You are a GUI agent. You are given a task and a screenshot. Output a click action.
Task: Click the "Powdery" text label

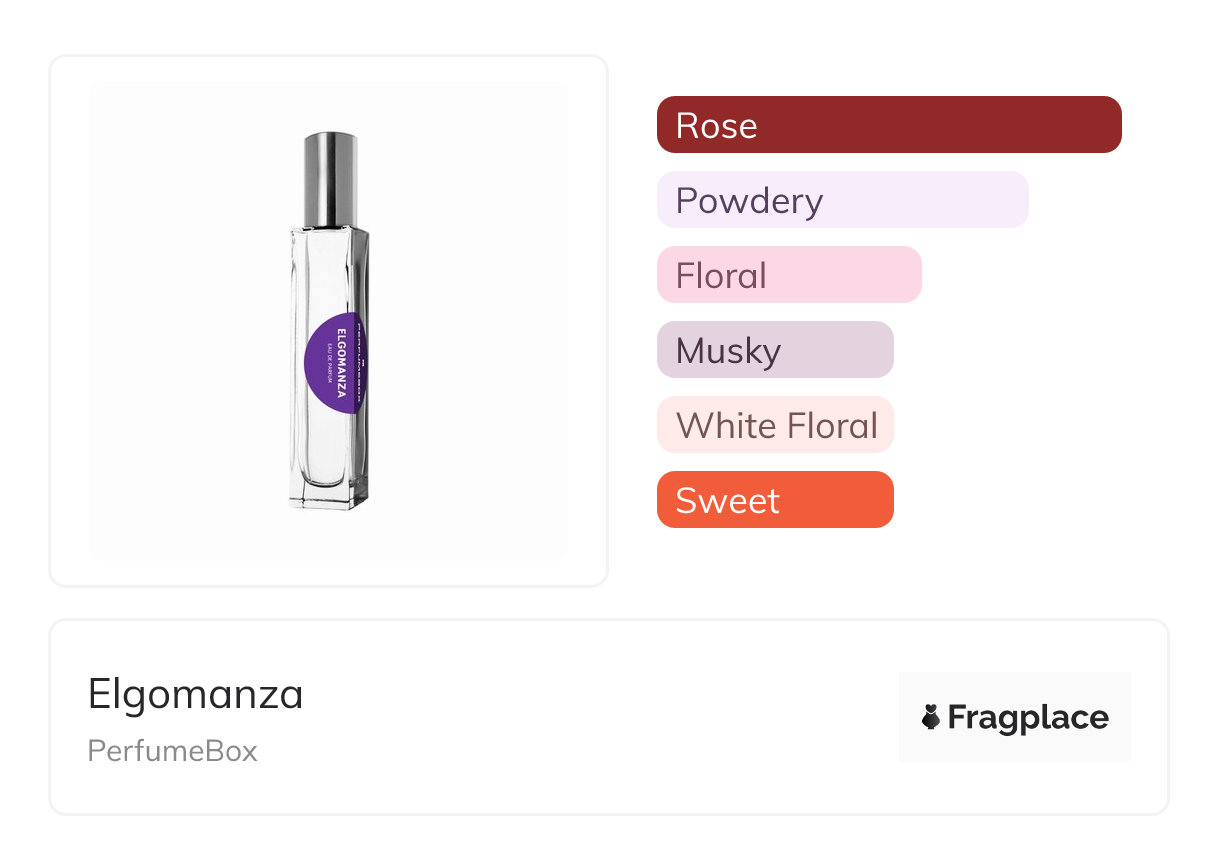[749, 201]
